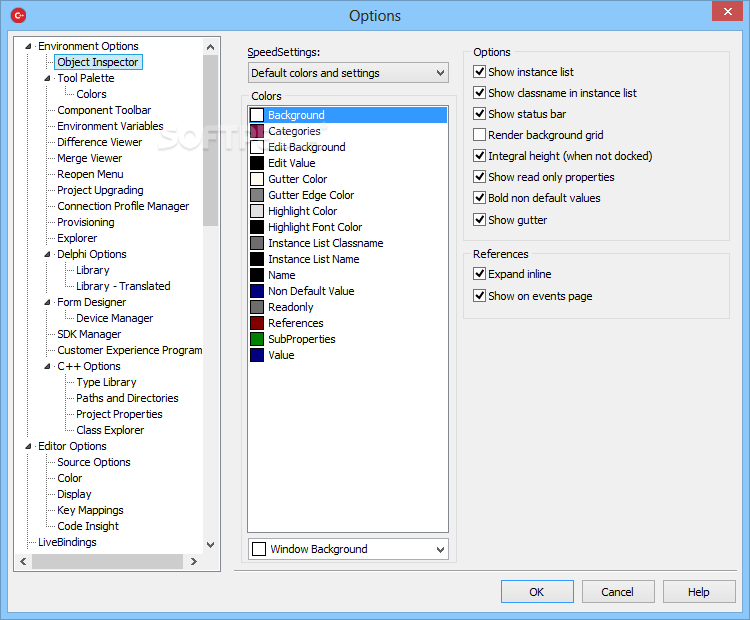Image resolution: width=750 pixels, height=620 pixels.
Task: Select the green SubProperties color swatch
Action: tap(257, 339)
